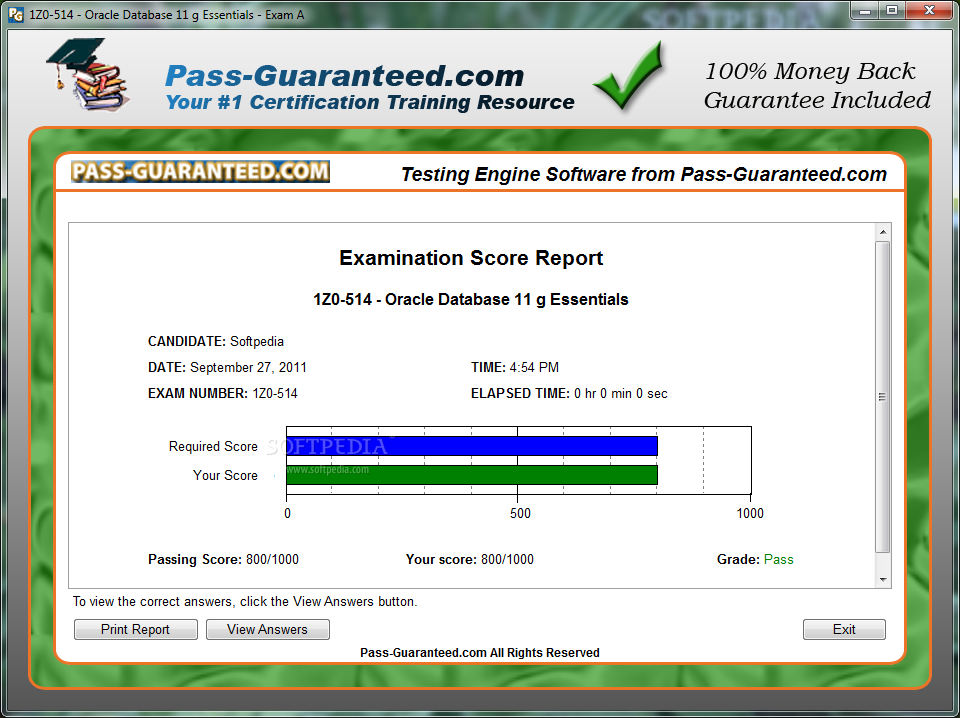
Task: Click the elapsed time 0 hr 0 min 0 sec
Action: (621, 394)
